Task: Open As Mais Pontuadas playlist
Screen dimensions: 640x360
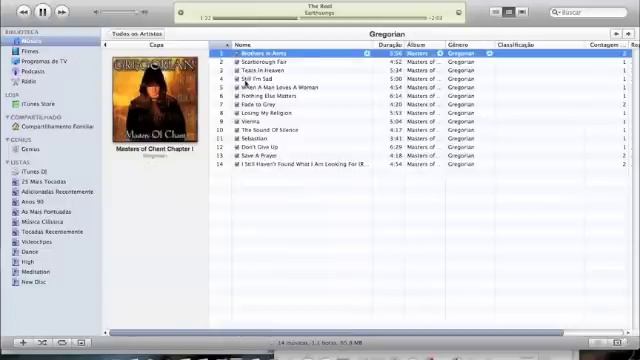Action: tap(46, 212)
